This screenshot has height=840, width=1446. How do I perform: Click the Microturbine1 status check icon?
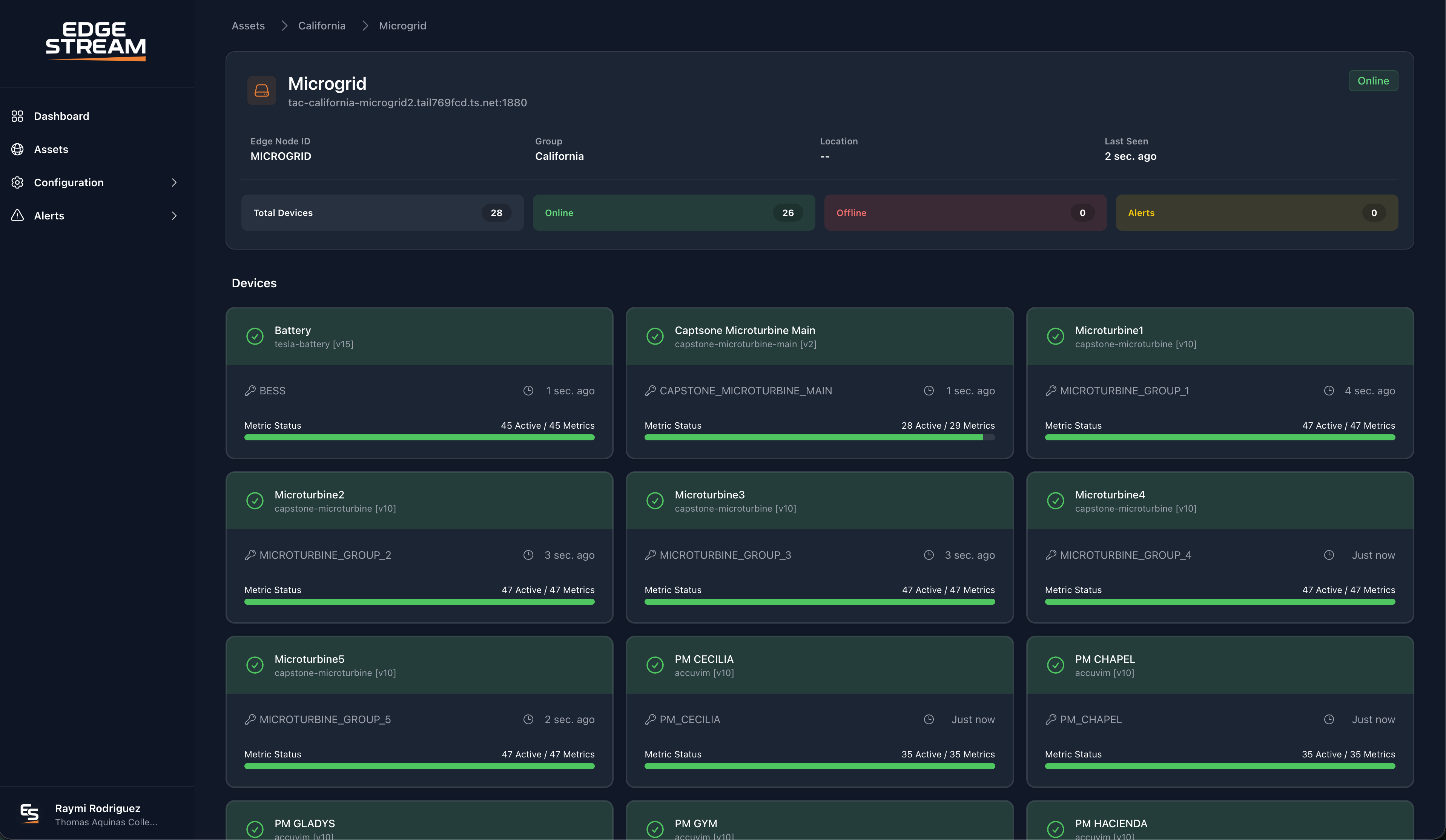[x=1055, y=336]
